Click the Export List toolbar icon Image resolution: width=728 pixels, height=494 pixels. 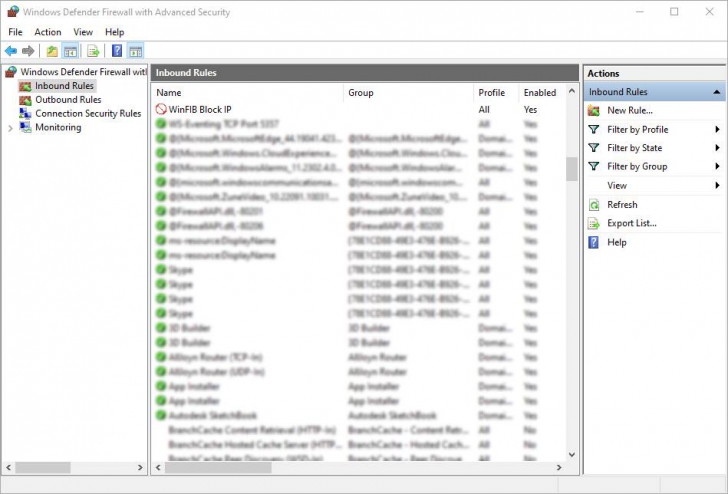pos(93,51)
